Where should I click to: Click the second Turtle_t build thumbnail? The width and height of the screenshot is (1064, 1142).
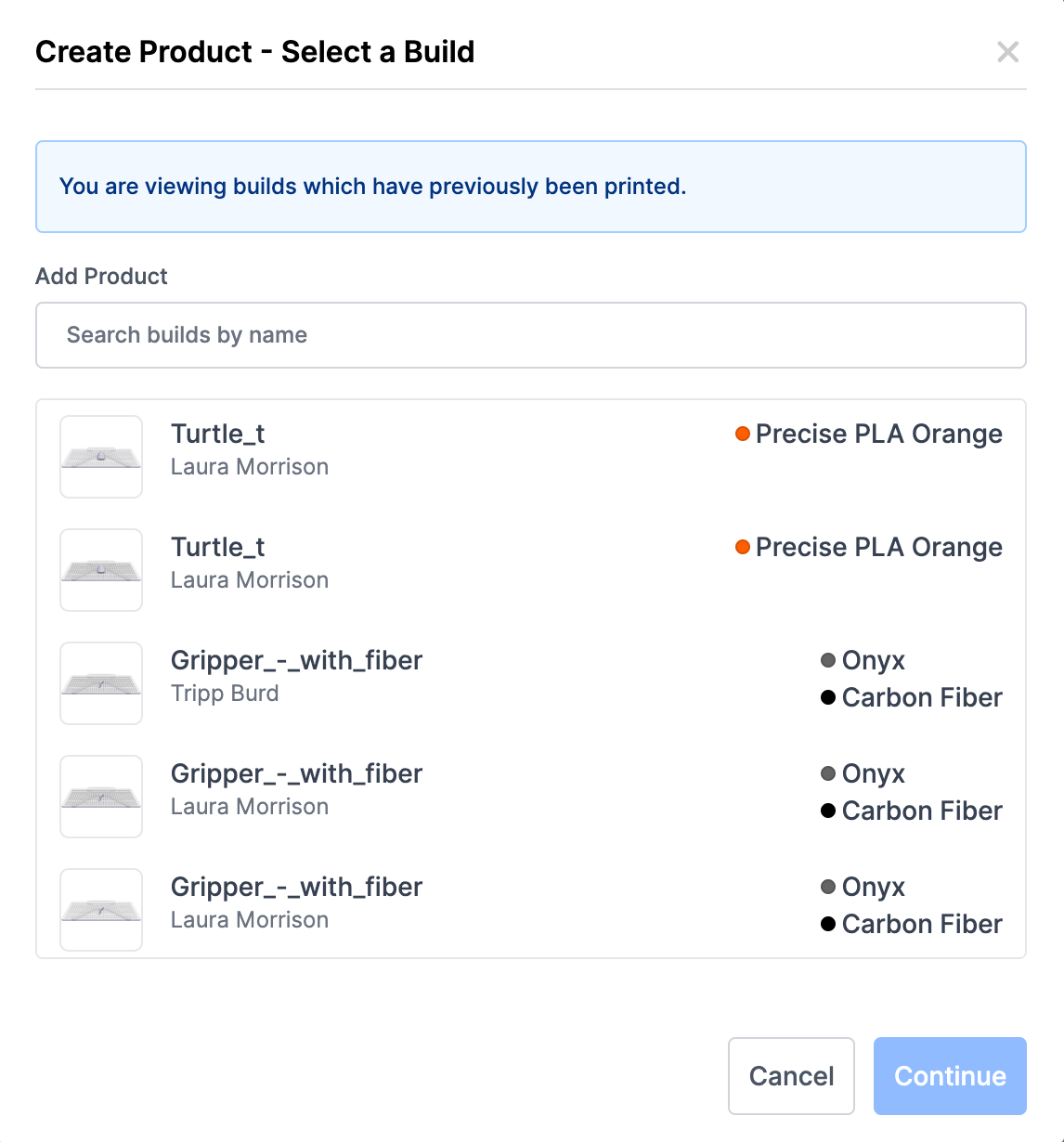101,570
